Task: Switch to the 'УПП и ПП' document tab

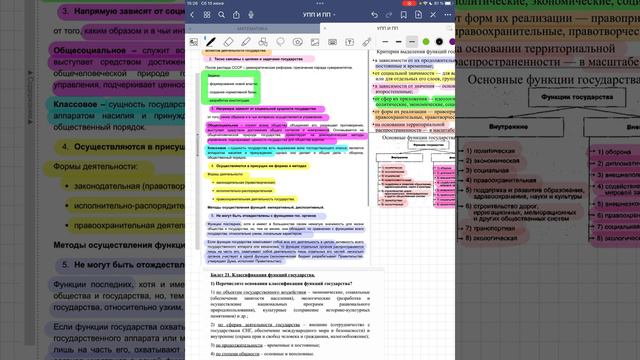Action: [388, 29]
